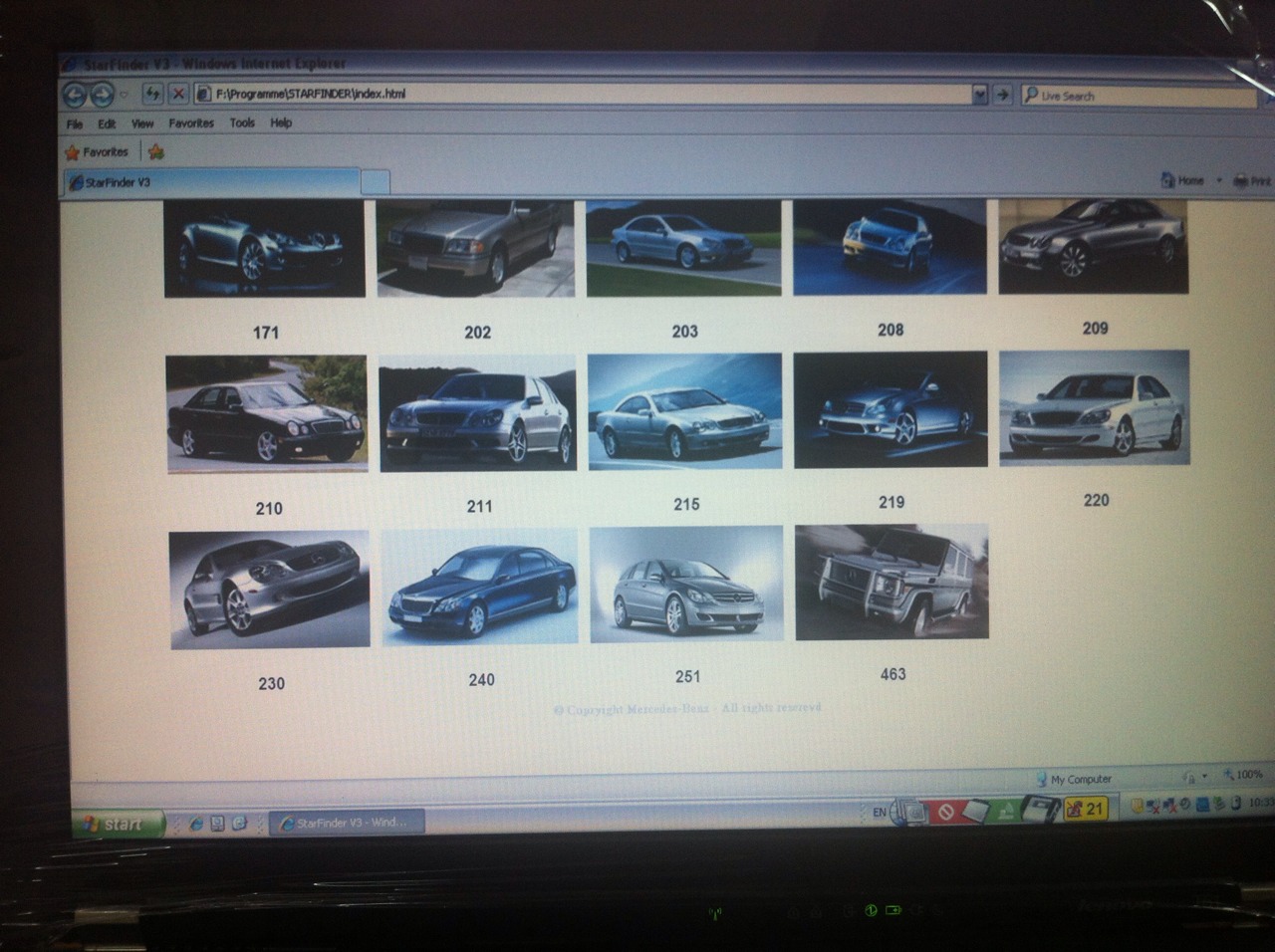Screen dimensions: 1275x952
Task: Click the red Stop loading icon
Action: coord(178,94)
